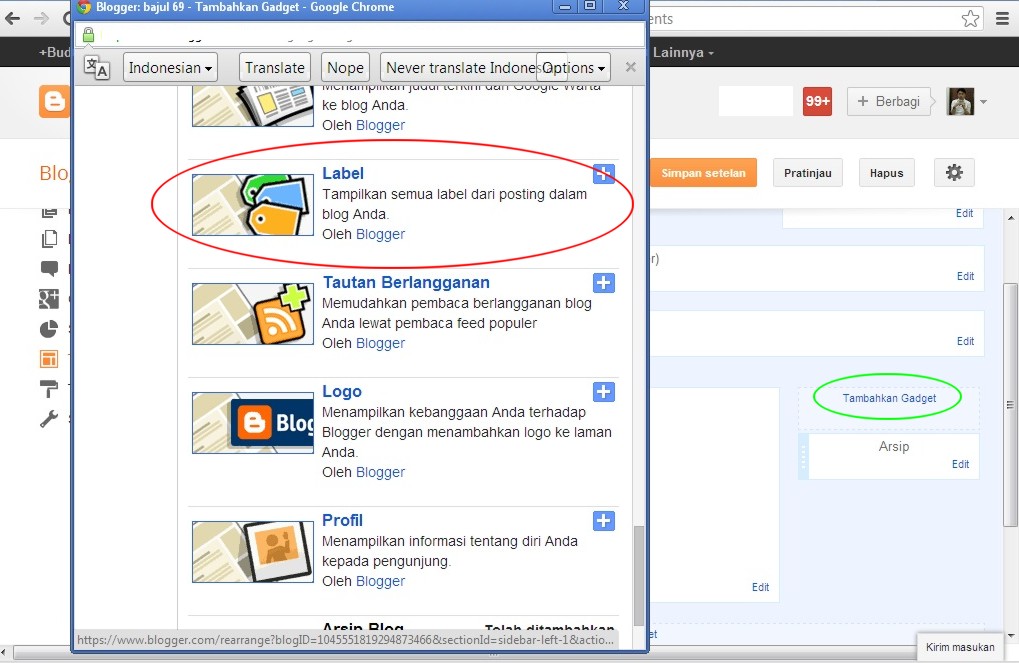Click the Tautan Berlangganan RSS thumbnail

(x=253, y=314)
